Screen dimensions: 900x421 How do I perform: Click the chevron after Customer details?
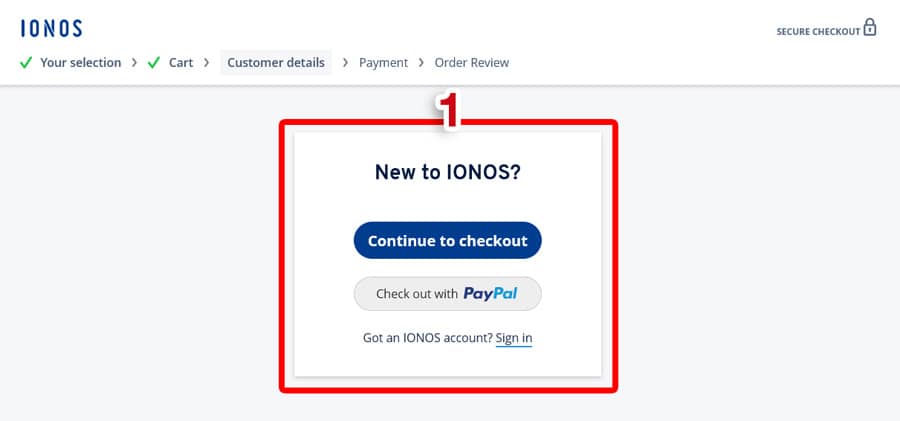[345, 63]
